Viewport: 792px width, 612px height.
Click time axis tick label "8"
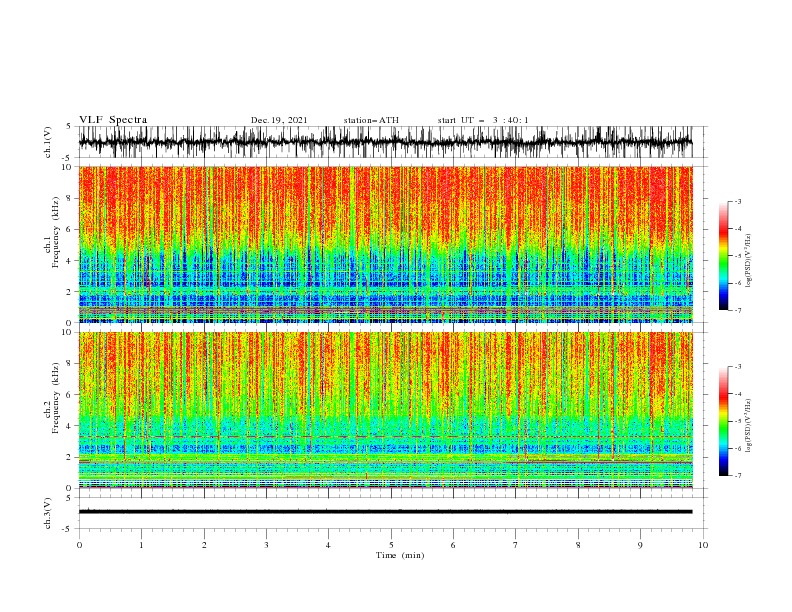pyautogui.click(x=578, y=545)
